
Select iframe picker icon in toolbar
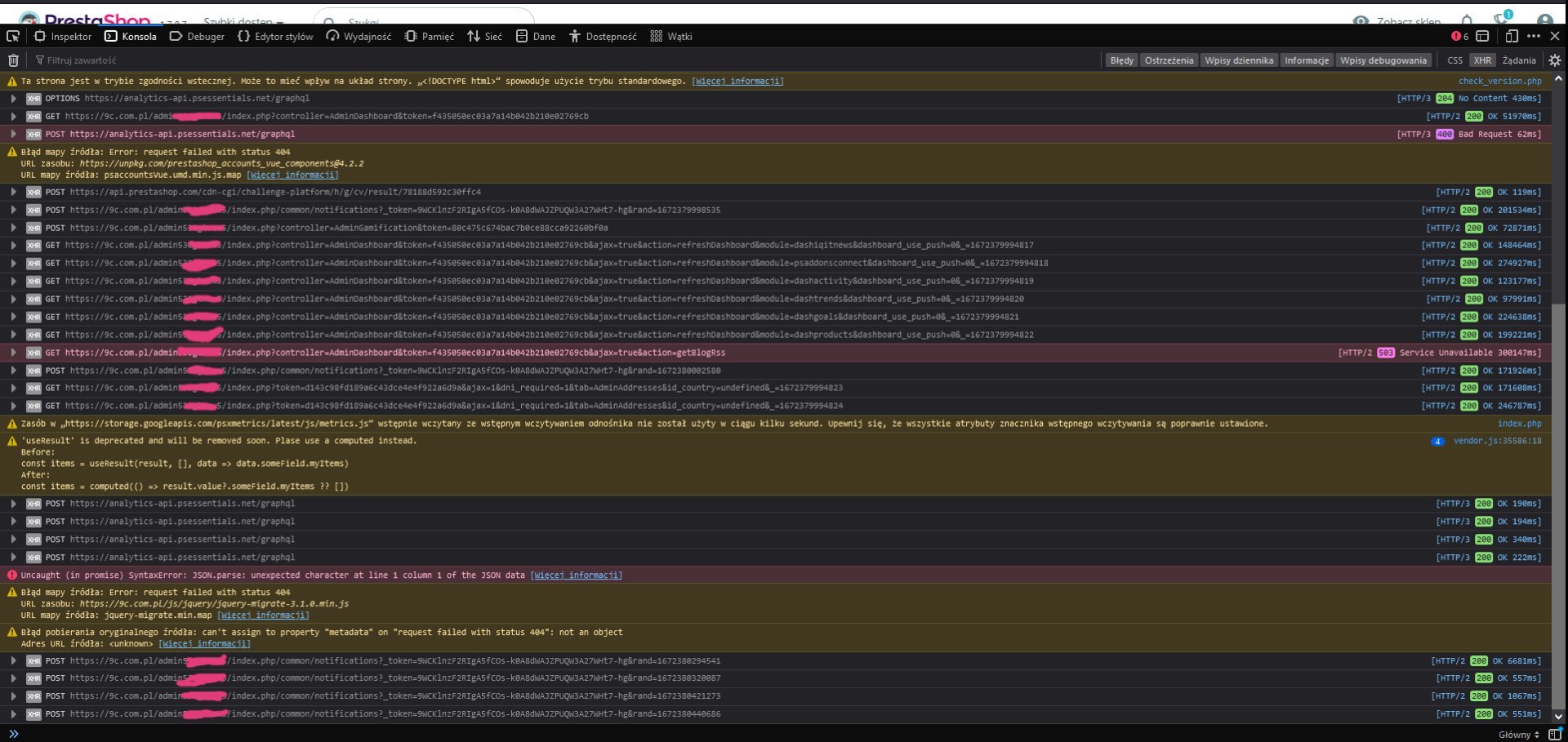click(1482, 36)
